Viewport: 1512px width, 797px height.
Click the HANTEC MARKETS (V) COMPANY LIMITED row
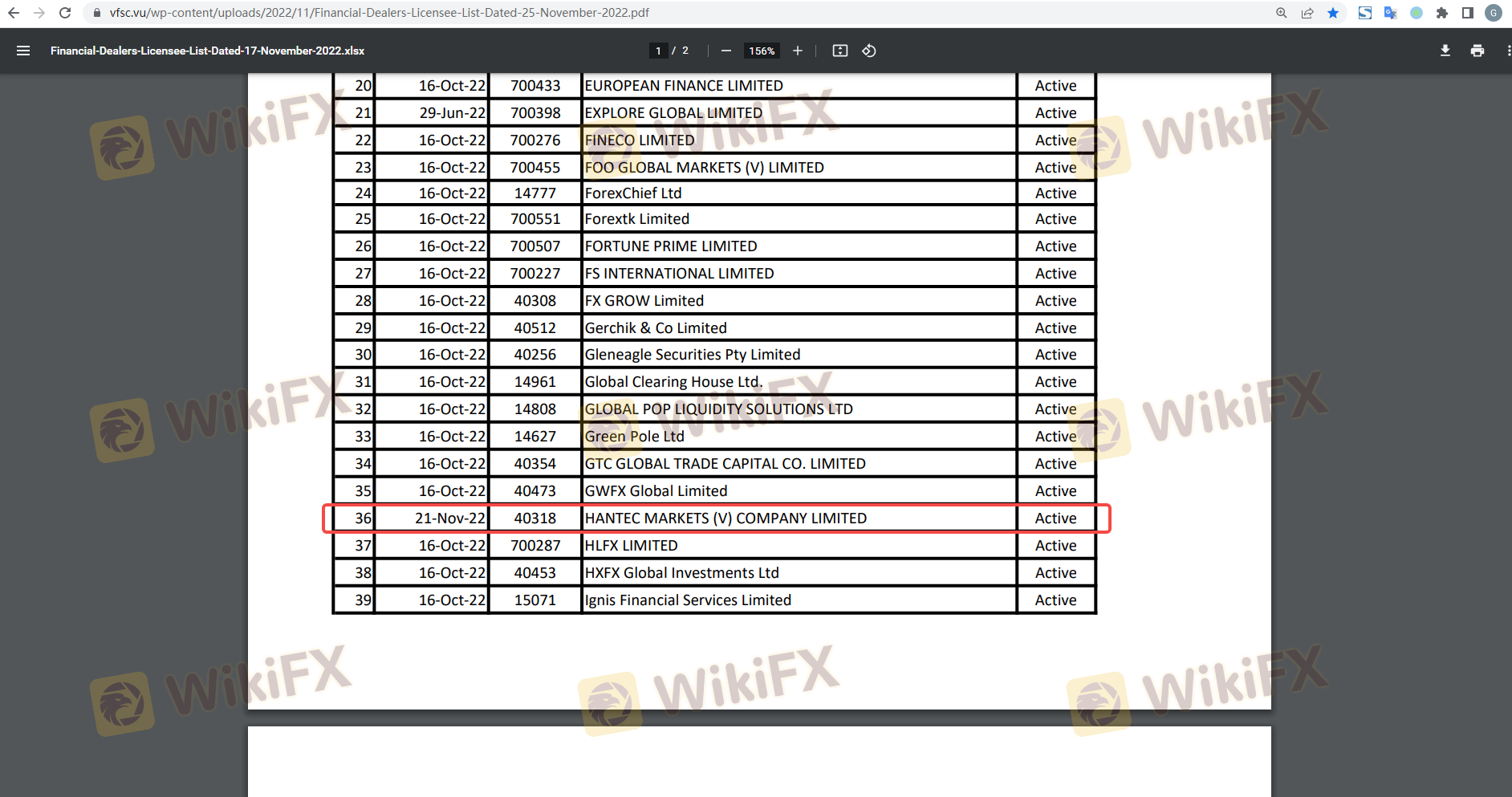[725, 518]
